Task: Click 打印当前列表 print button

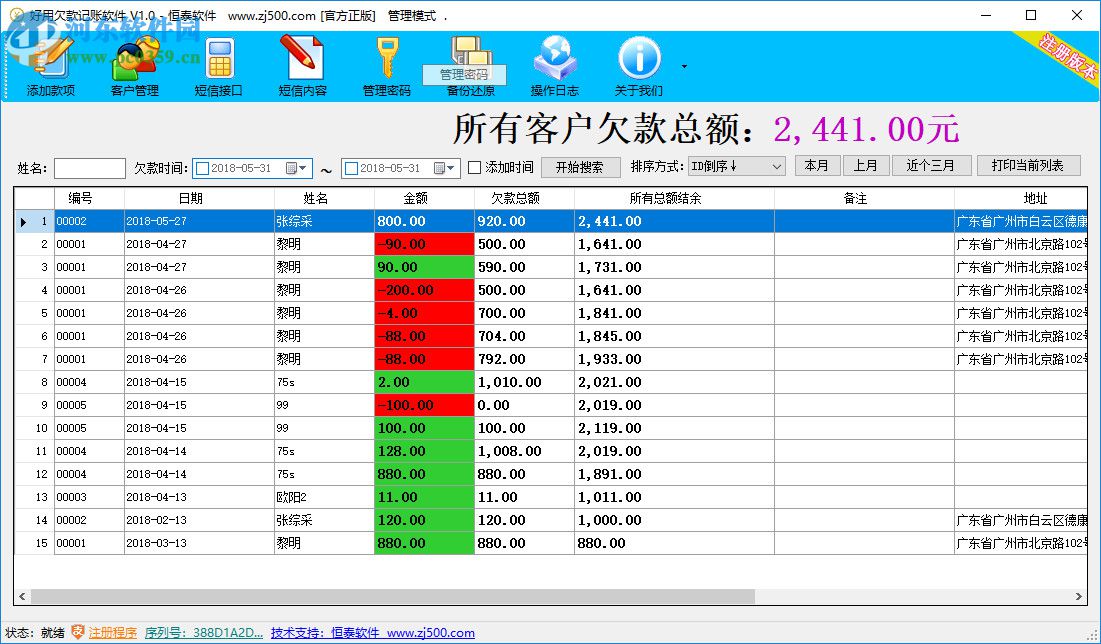Action: [1027, 166]
